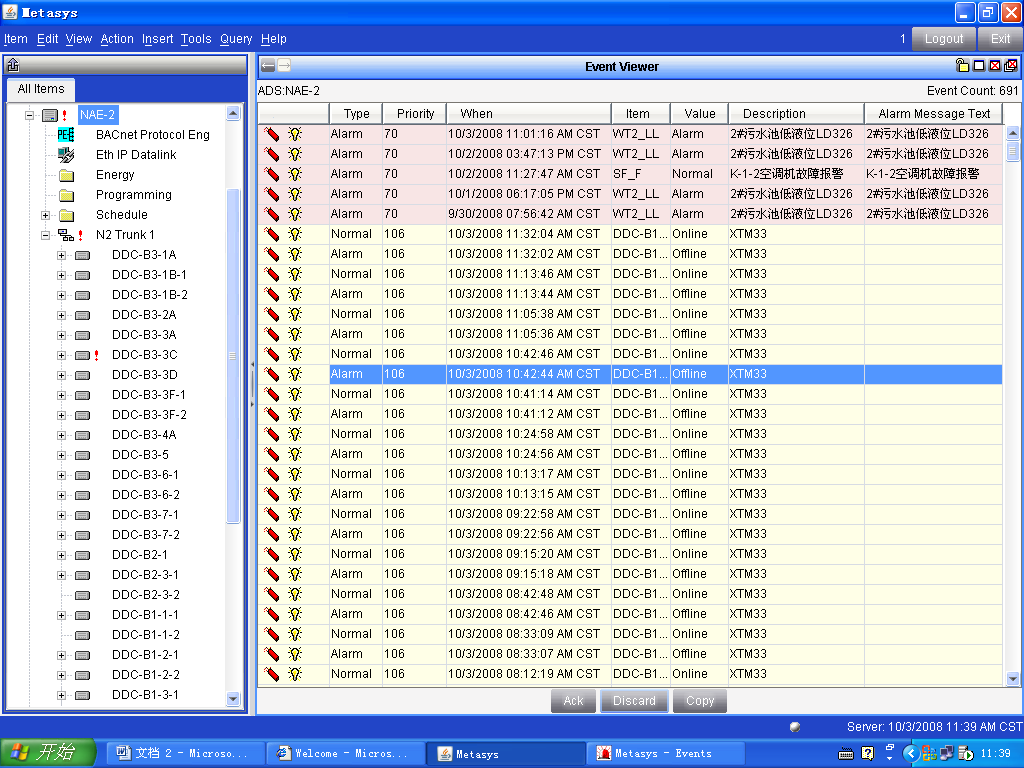Click the Ack button

pyautogui.click(x=573, y=701)
